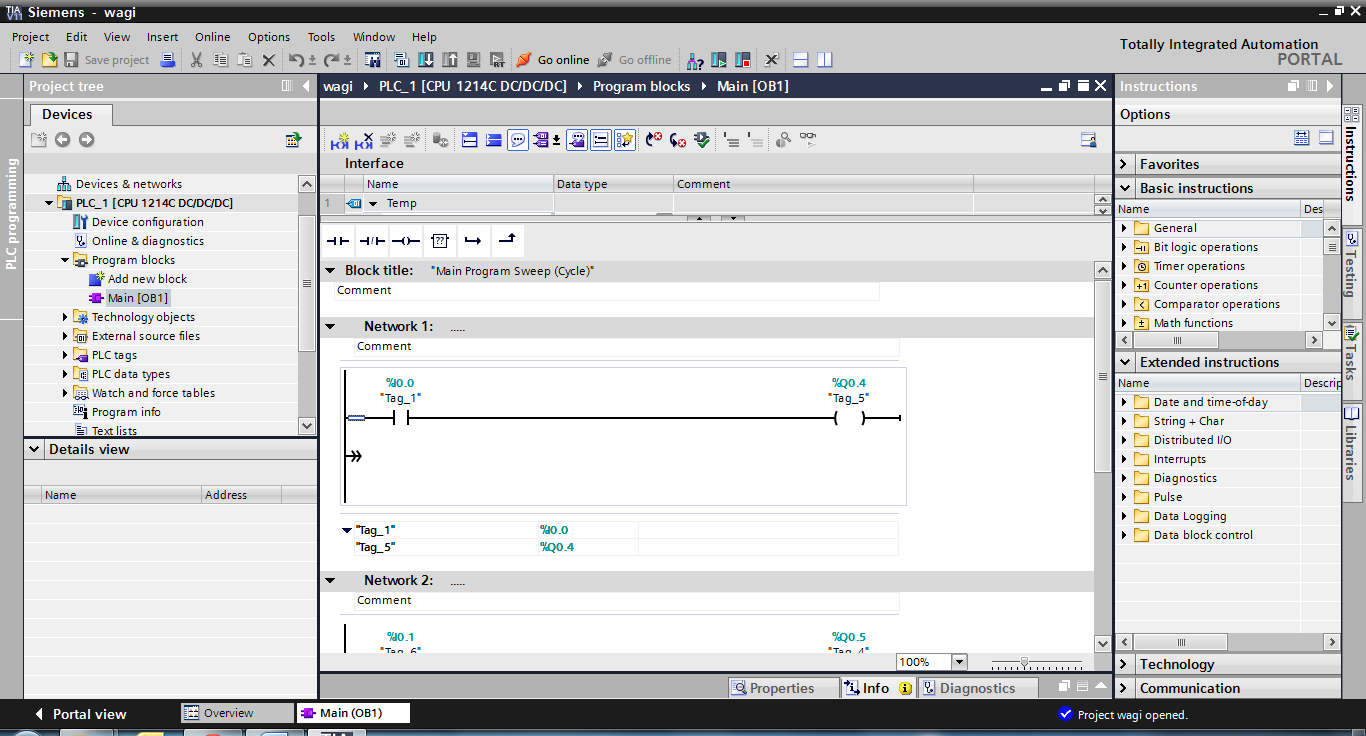The image size is (1366, 736).
Task: Expand PLC tags in project tree
Action: (x=66, y=356)
